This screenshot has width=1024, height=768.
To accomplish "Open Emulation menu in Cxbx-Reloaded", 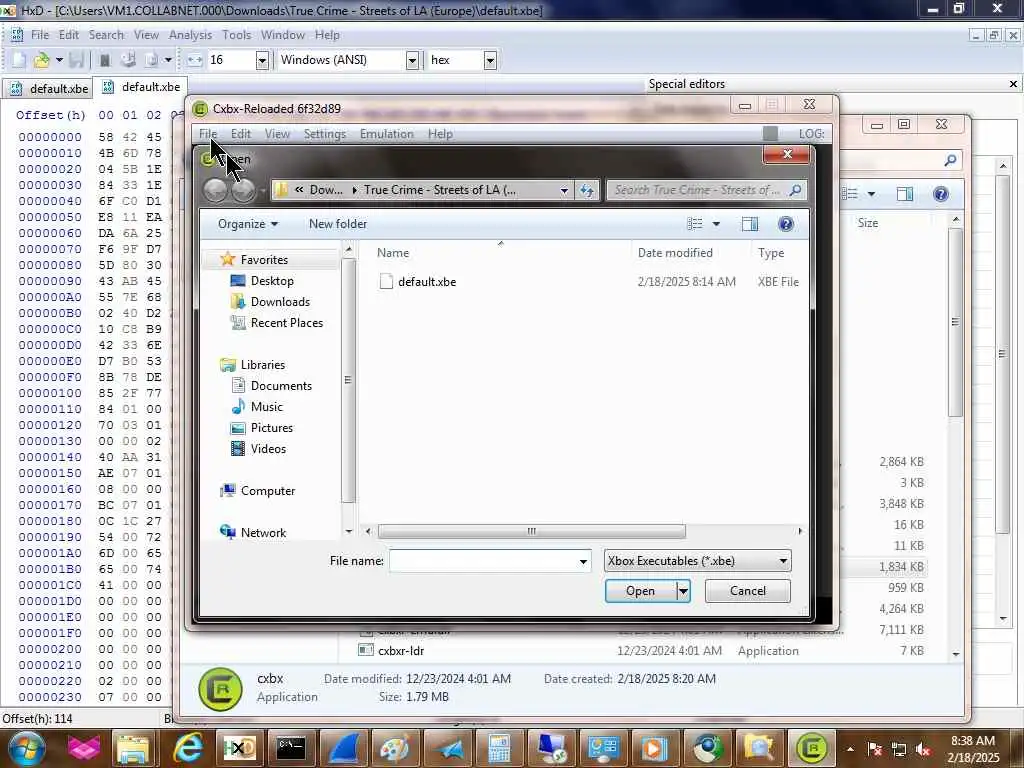I will tap(387, 134).
